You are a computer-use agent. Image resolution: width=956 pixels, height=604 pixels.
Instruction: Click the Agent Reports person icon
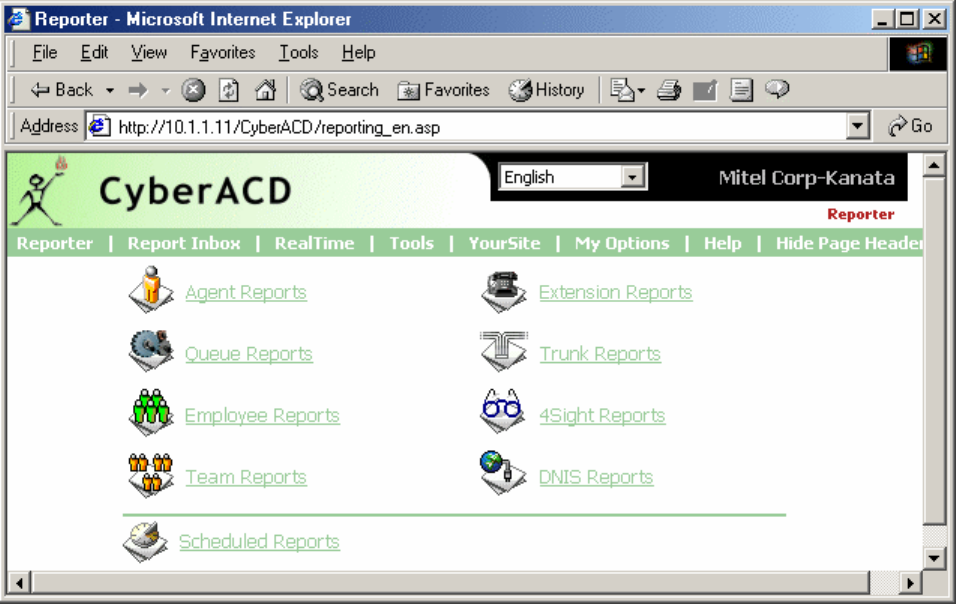(x=151, y=289)
